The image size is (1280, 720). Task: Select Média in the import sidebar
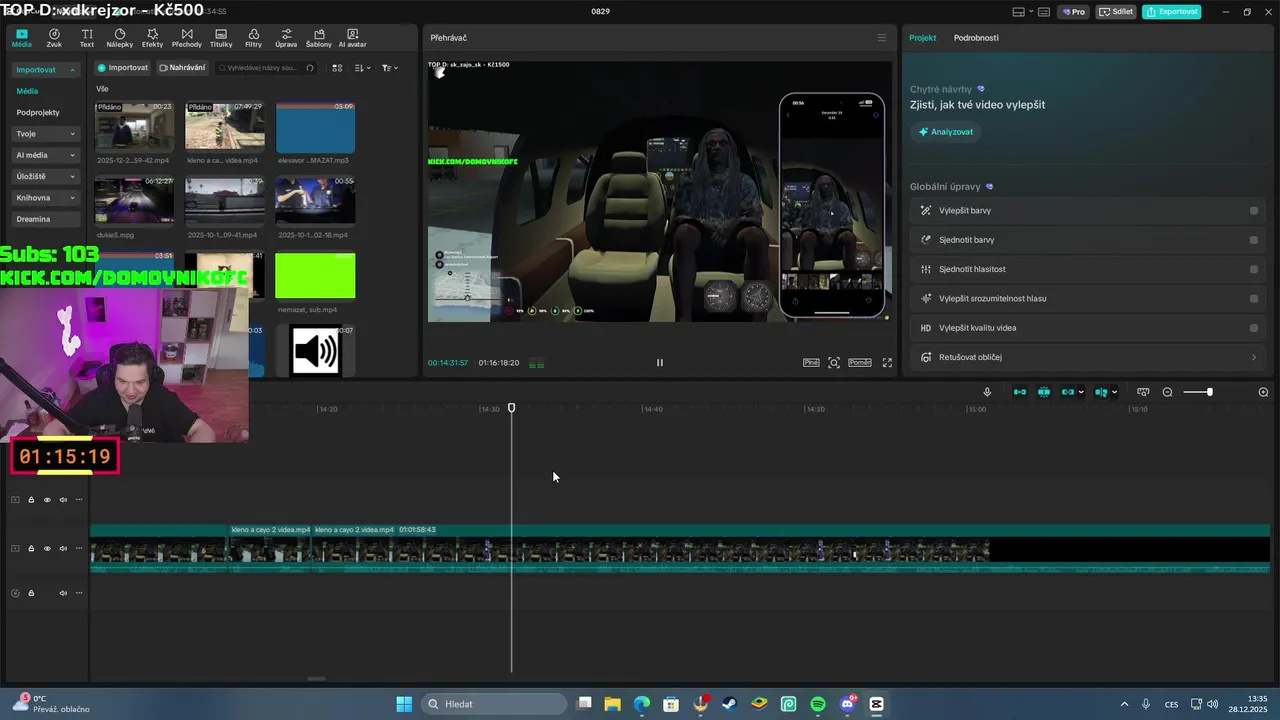pyautogui.click(x=27, y=91)
